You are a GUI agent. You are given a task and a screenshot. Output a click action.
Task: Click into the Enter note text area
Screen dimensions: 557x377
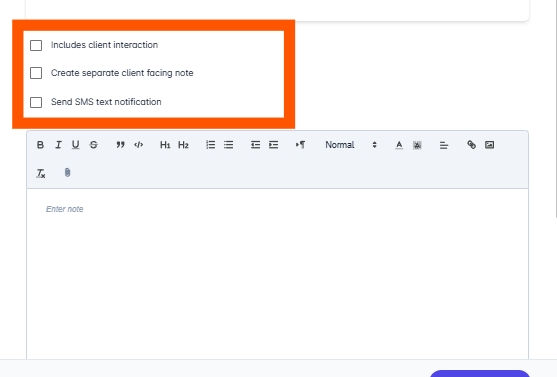[277, 274]
